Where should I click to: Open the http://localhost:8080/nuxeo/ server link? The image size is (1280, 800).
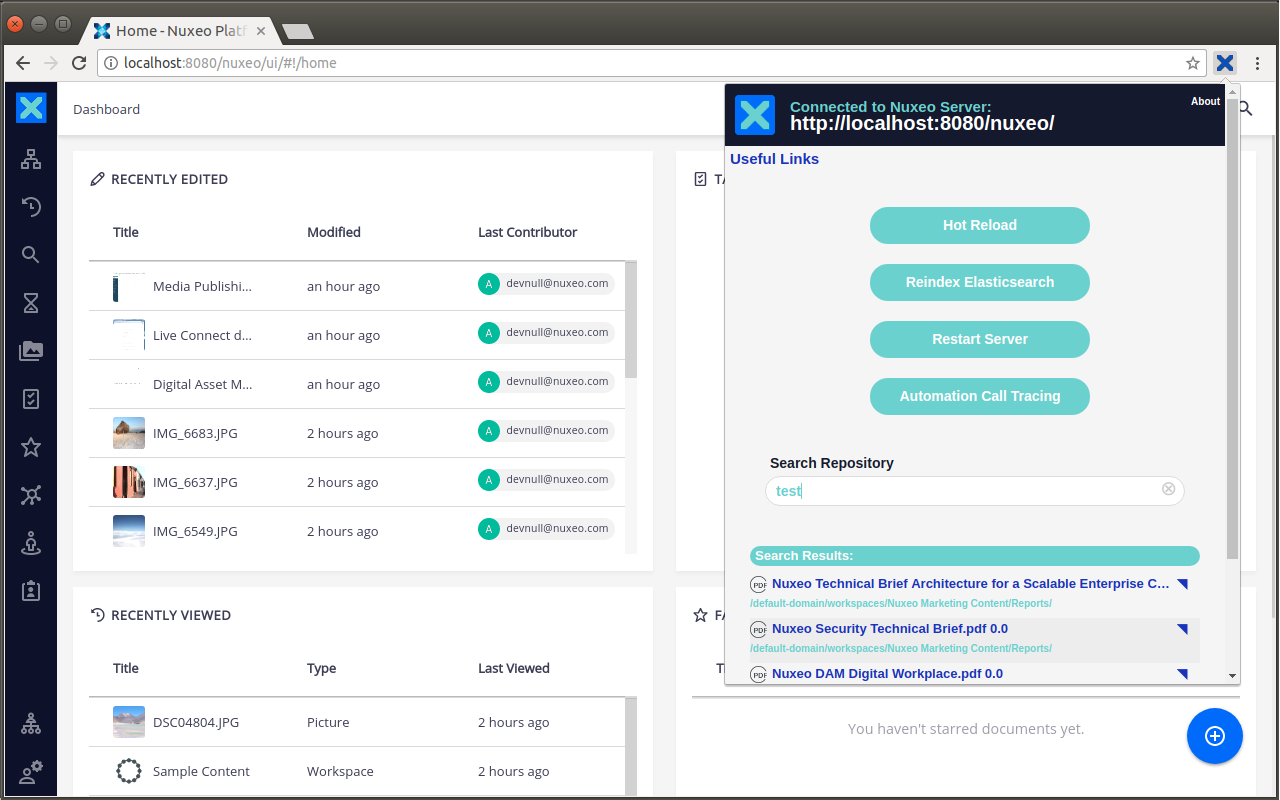(922, 124)
